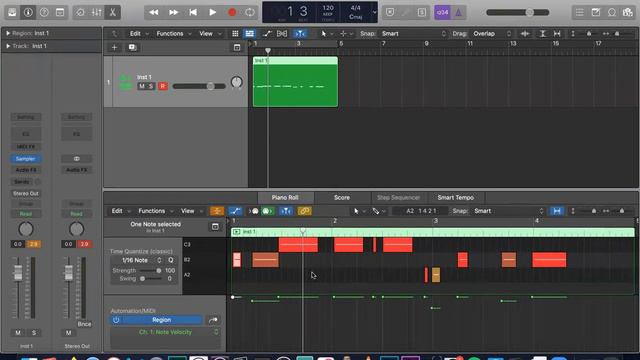Open the 1/16 Note quantize dropdown
This screenshot has height=360, width=640.
click(140, 260)
